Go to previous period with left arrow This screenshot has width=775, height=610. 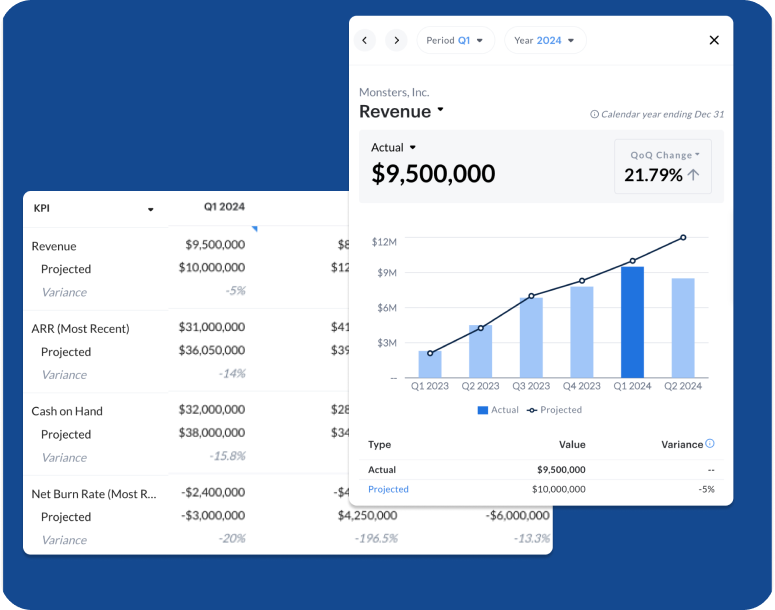pos(365,41)
